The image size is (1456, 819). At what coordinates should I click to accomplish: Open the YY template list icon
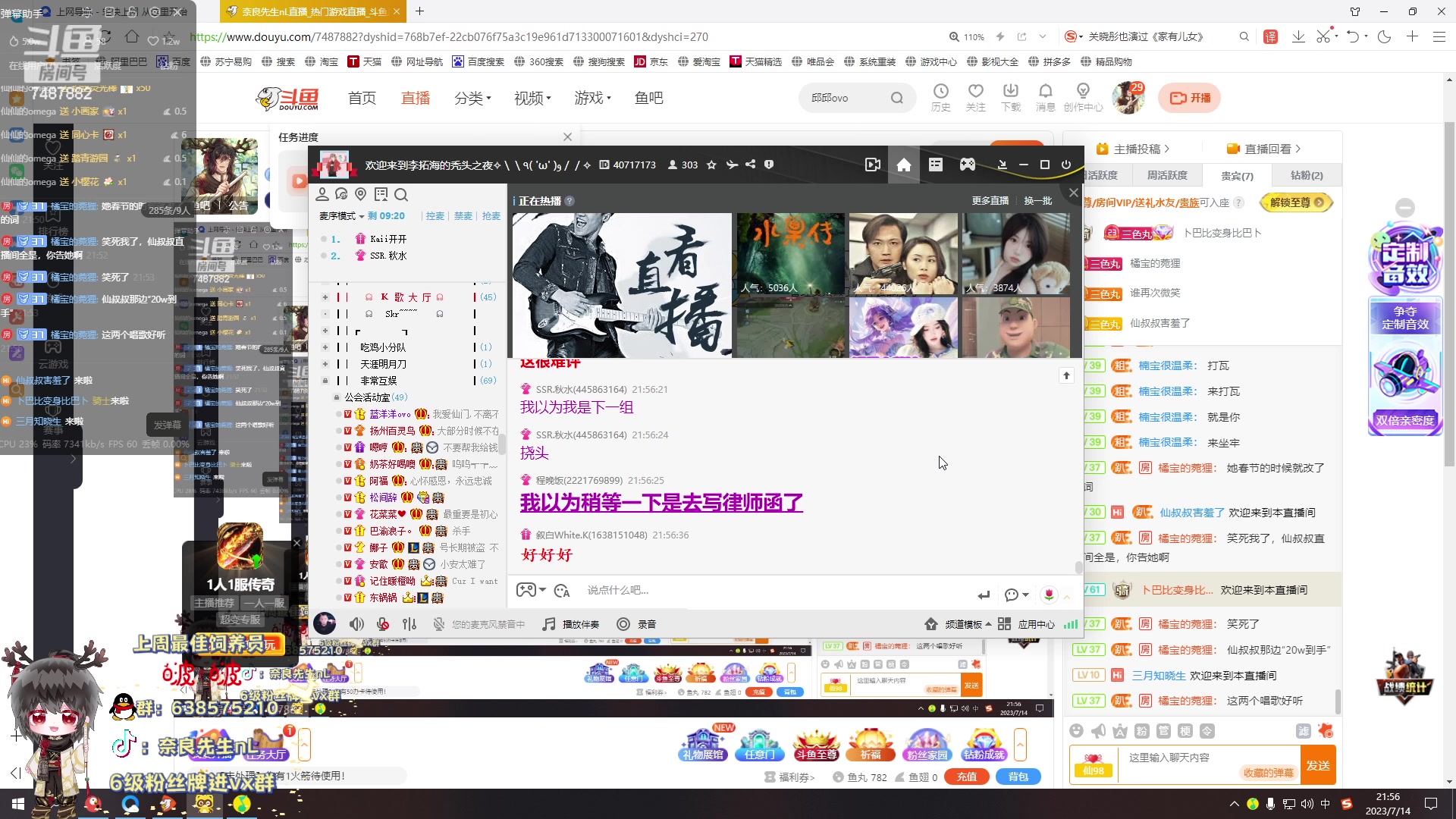pos(936,165)
